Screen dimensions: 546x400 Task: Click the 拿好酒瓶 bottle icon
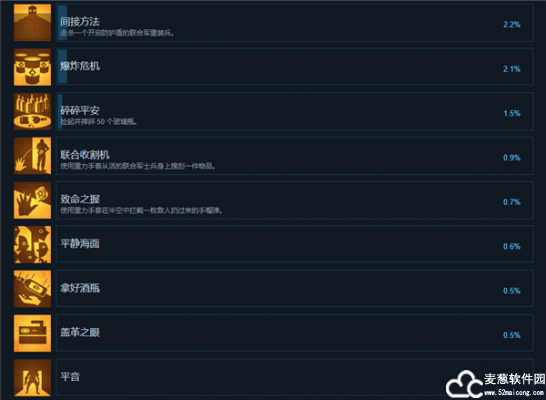(x=32, y=289)
